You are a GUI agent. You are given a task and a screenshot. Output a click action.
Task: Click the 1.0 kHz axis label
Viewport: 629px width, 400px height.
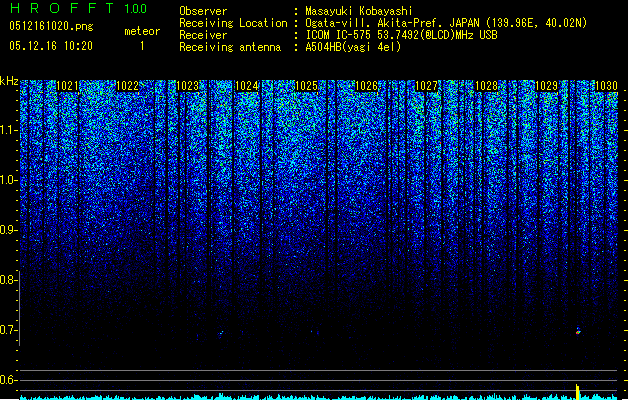pyautogui.click(x=9, y=180)
